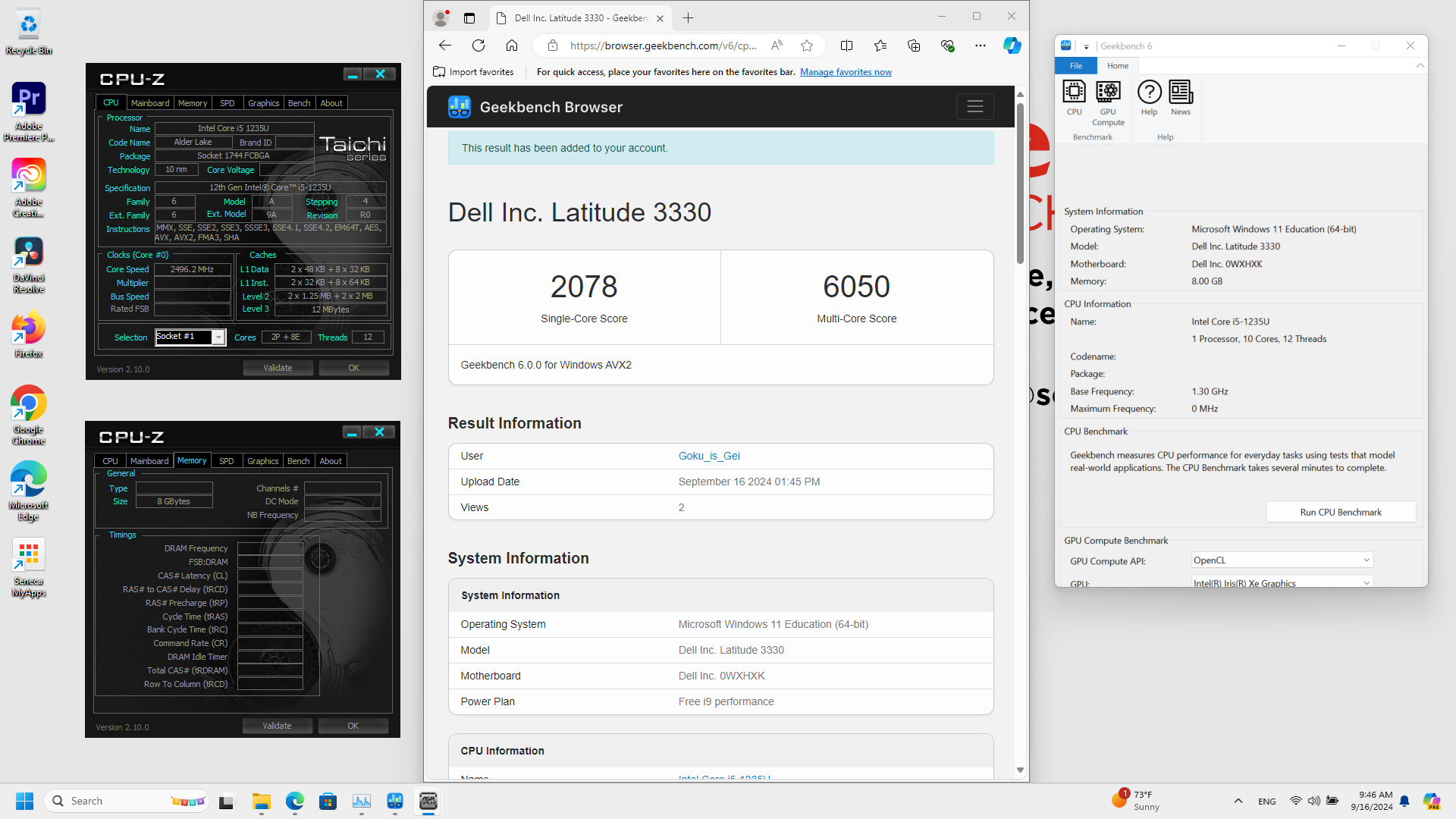The height and width of the screenshot is (819, 1456).
Task: Click the Edge page vertical scrollbar thumb
Action: coord(1020,182)
